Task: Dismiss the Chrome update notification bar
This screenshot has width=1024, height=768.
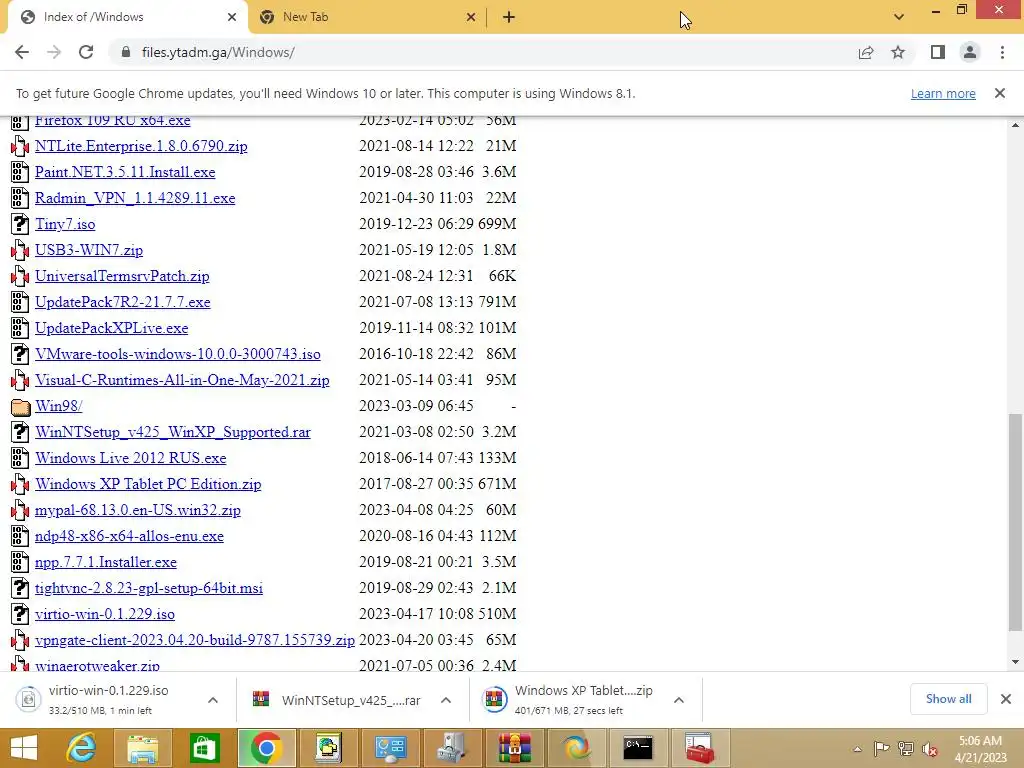Action: pos(1000,93)
